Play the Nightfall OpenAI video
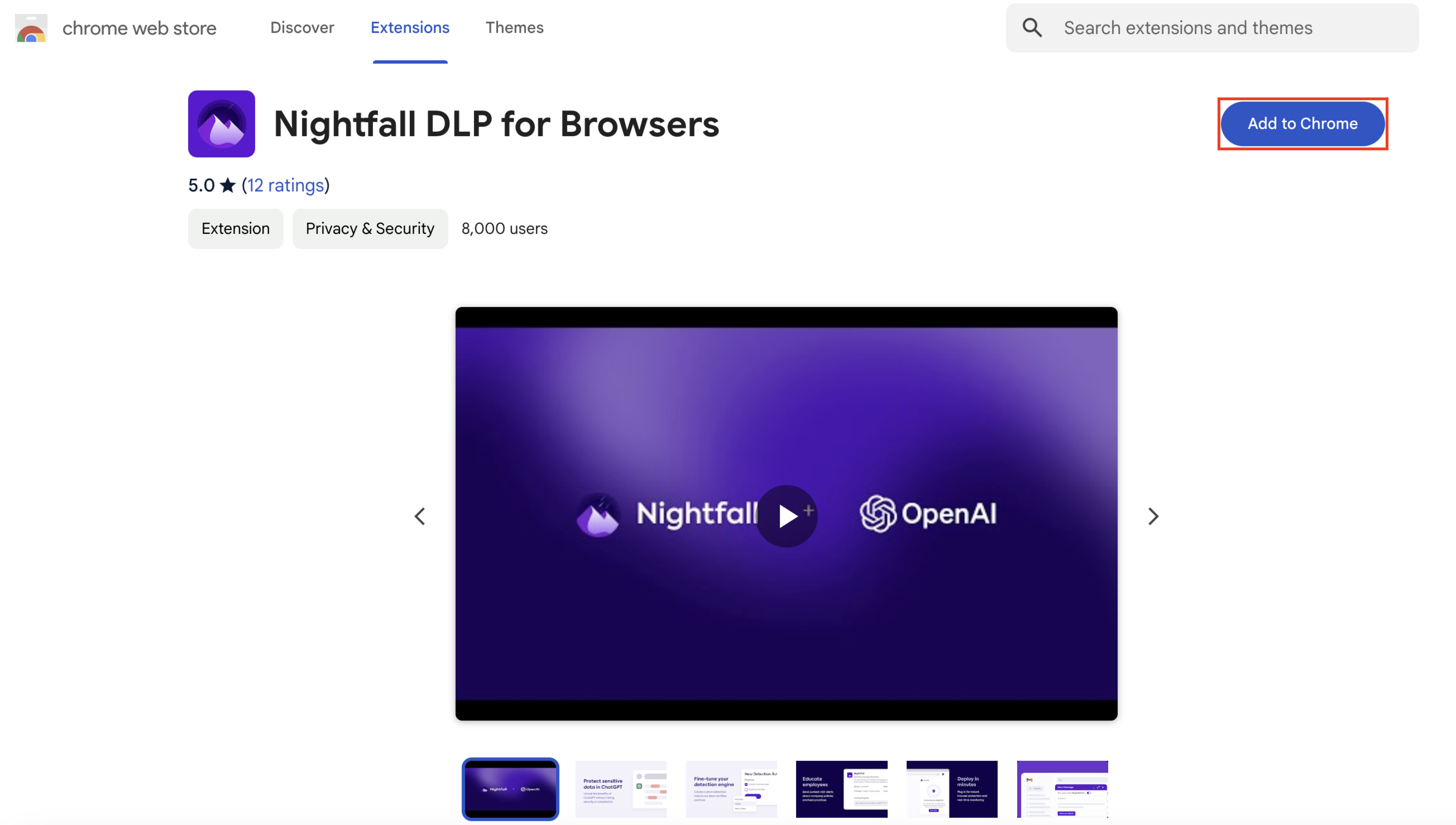The width and height of the screenshot is (1456, 825). coord(786,516)
